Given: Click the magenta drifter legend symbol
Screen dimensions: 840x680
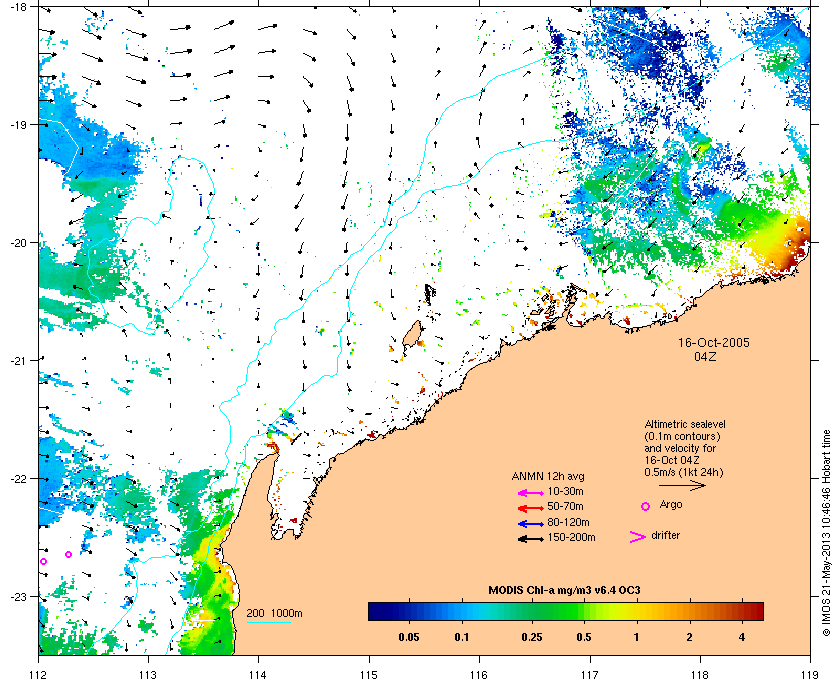Looking at the screenshot, I should click(638, 537).
